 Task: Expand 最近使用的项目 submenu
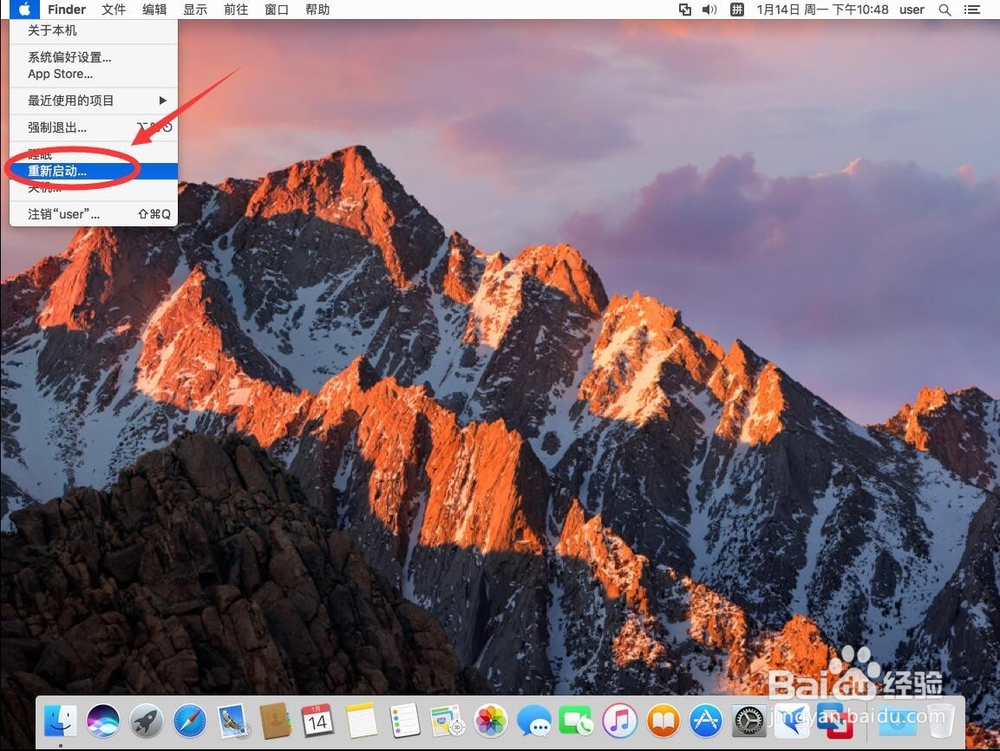[x=94, y=101]
